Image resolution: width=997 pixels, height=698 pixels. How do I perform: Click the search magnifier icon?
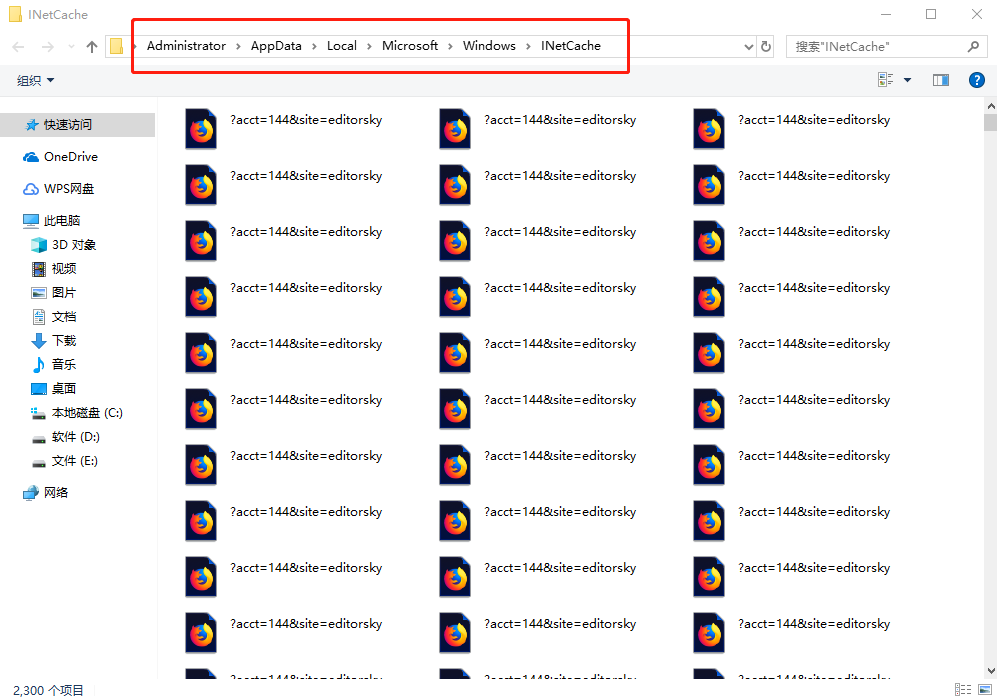click(x=973, y=46)
